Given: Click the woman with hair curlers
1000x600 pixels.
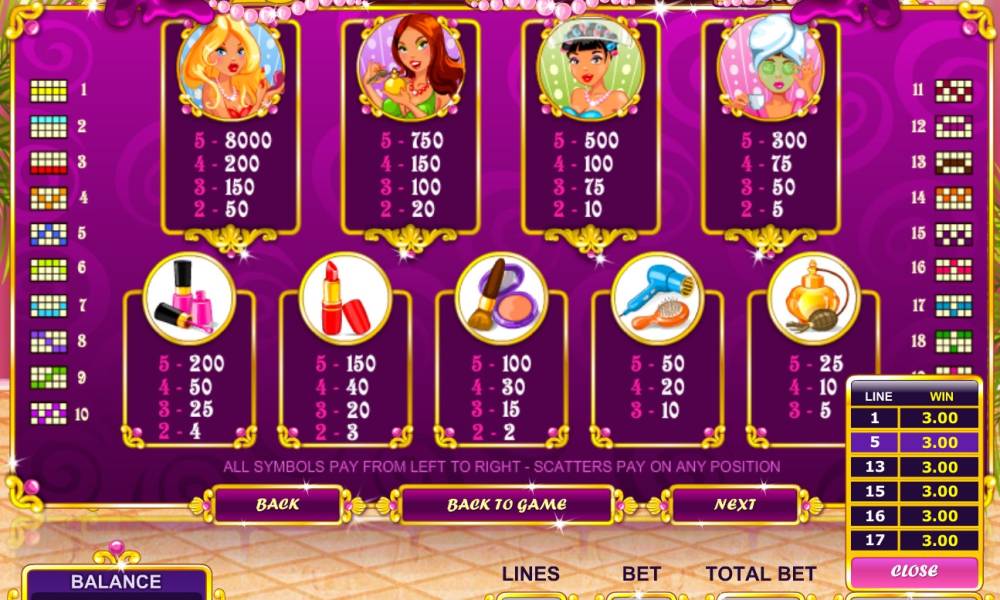Looking at the screenshot, I should (x=591, y=66).
